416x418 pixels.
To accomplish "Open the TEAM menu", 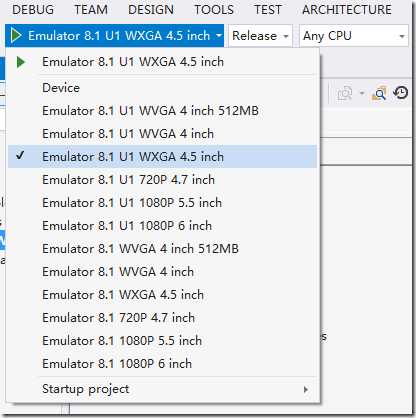I will tap(91, 10).
